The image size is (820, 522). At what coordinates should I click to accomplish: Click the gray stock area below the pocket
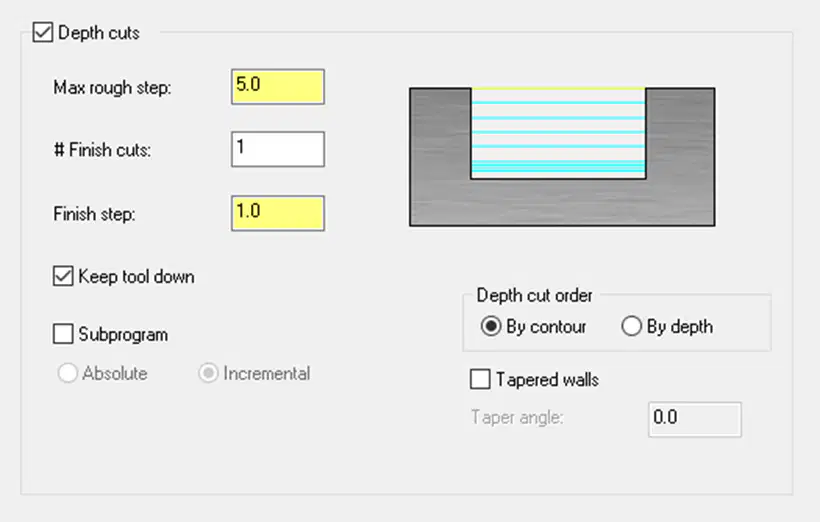coord(562,203)
